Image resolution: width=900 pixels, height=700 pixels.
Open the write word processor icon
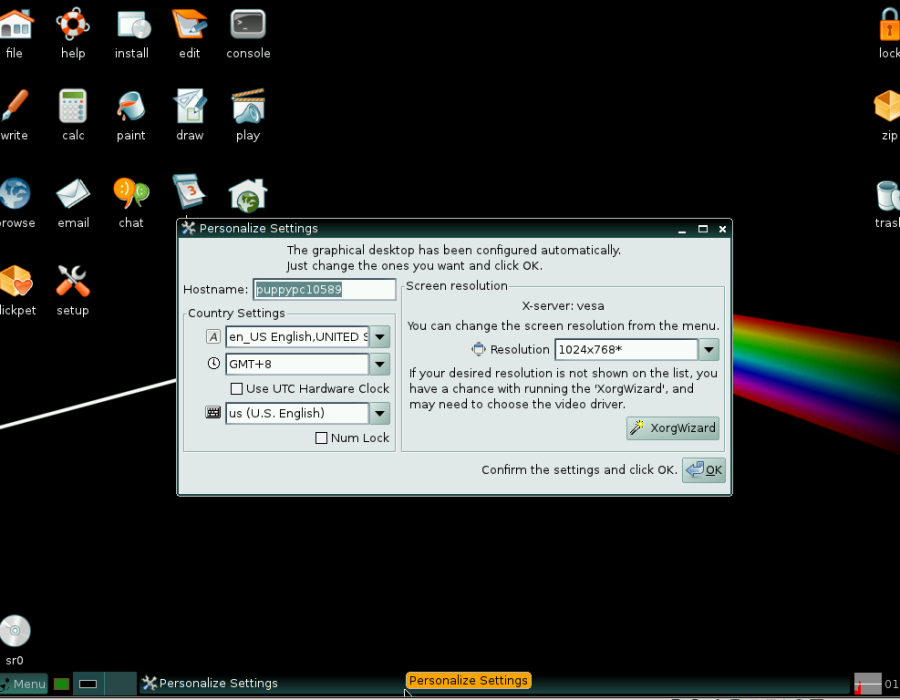click(x=14, y=106)
